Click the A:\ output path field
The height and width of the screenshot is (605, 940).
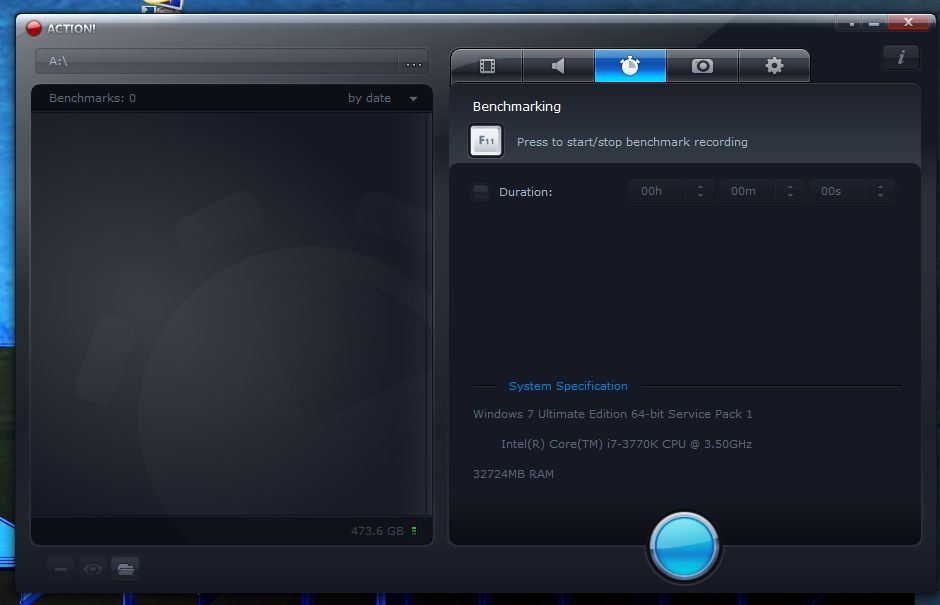217,62
